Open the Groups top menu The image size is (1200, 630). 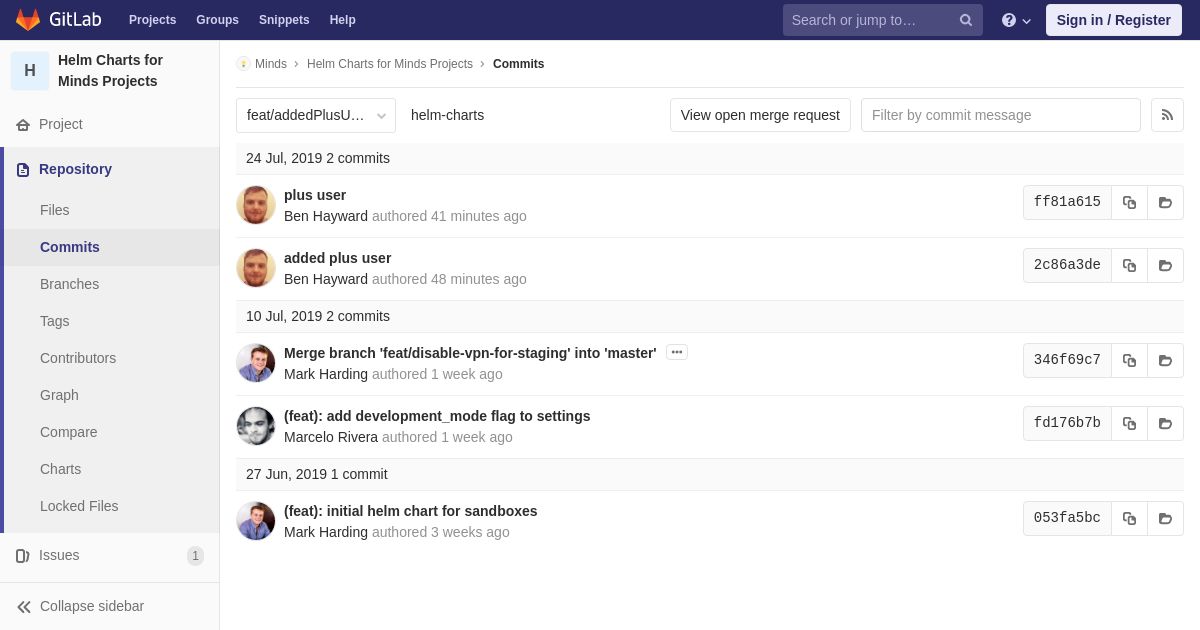click(x=217, y=20)
